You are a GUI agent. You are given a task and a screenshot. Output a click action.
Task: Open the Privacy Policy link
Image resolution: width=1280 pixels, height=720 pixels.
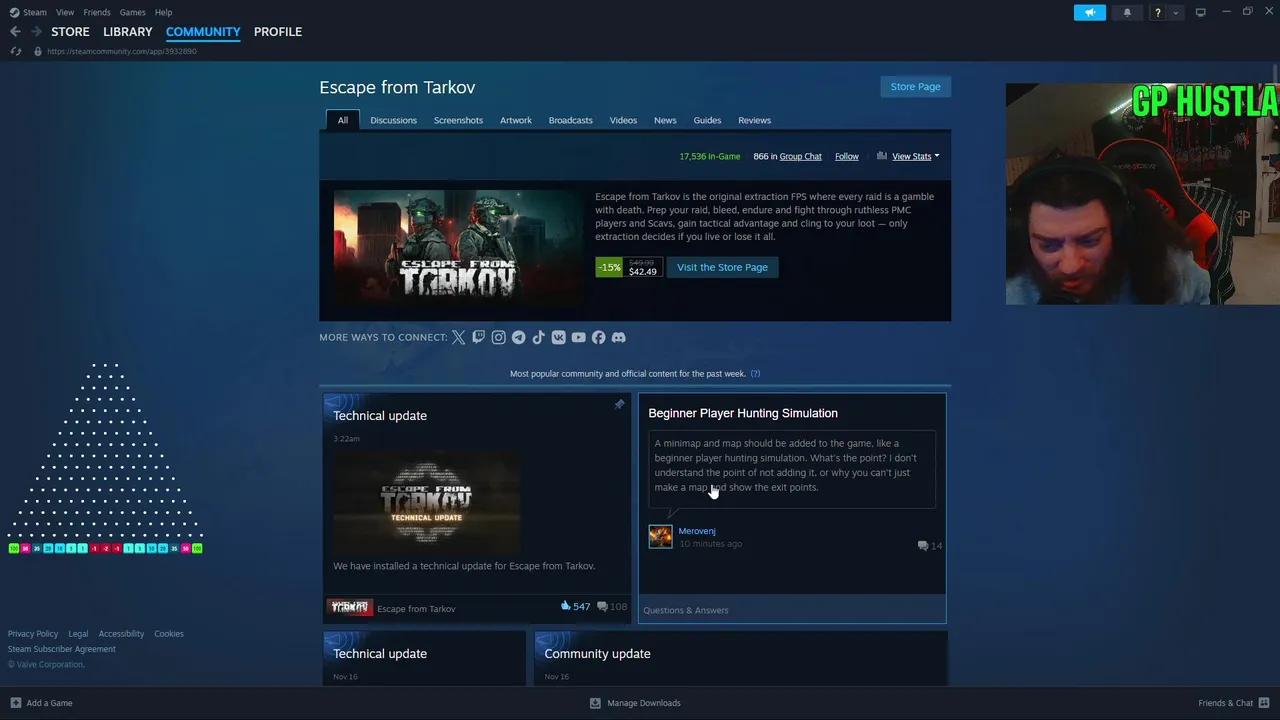tap(33, 634)
